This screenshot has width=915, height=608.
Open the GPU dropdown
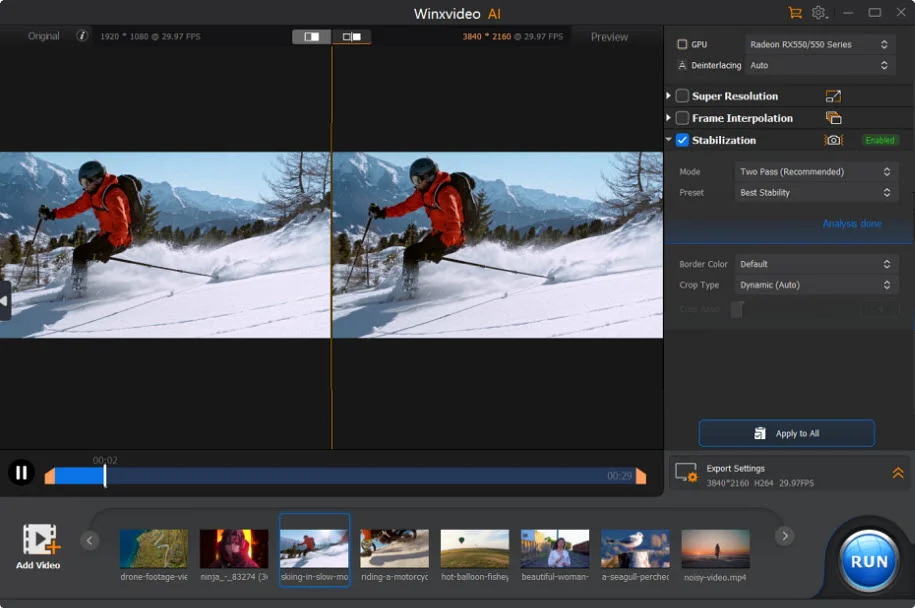(x=816, y=44)
